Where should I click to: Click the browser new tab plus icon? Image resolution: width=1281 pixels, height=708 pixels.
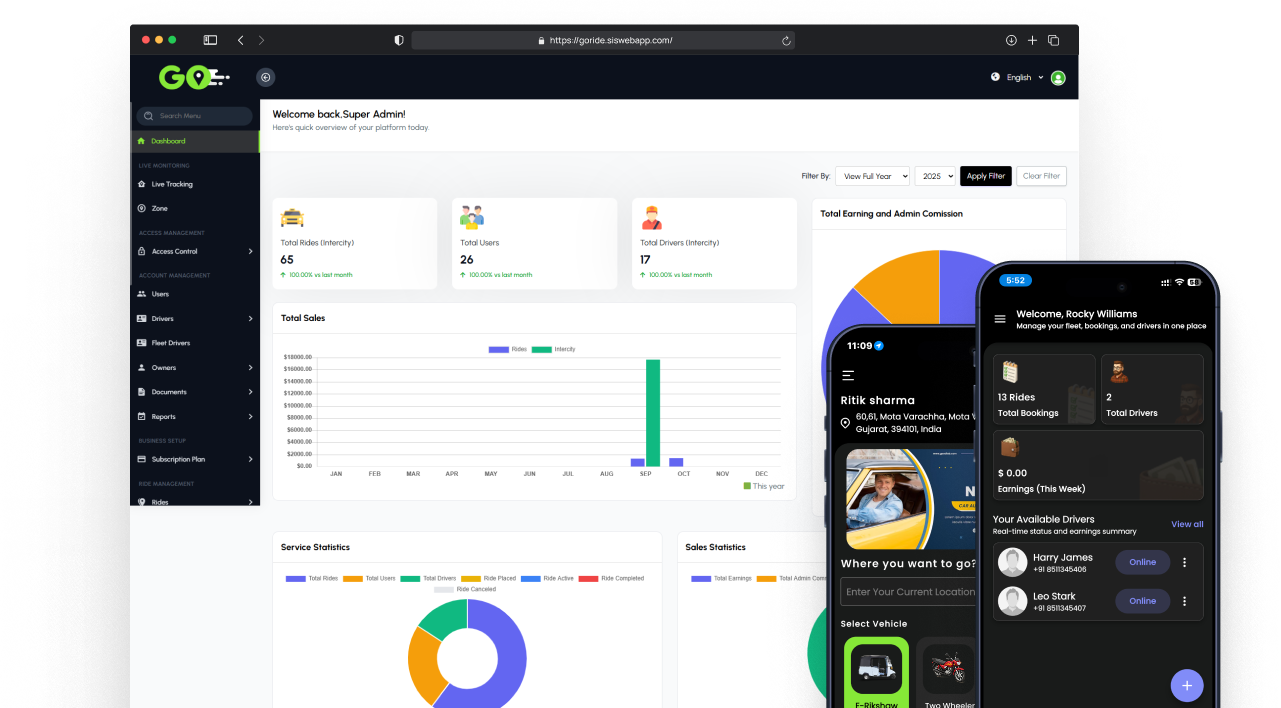pyautogui.click(x=1032, y=41)
